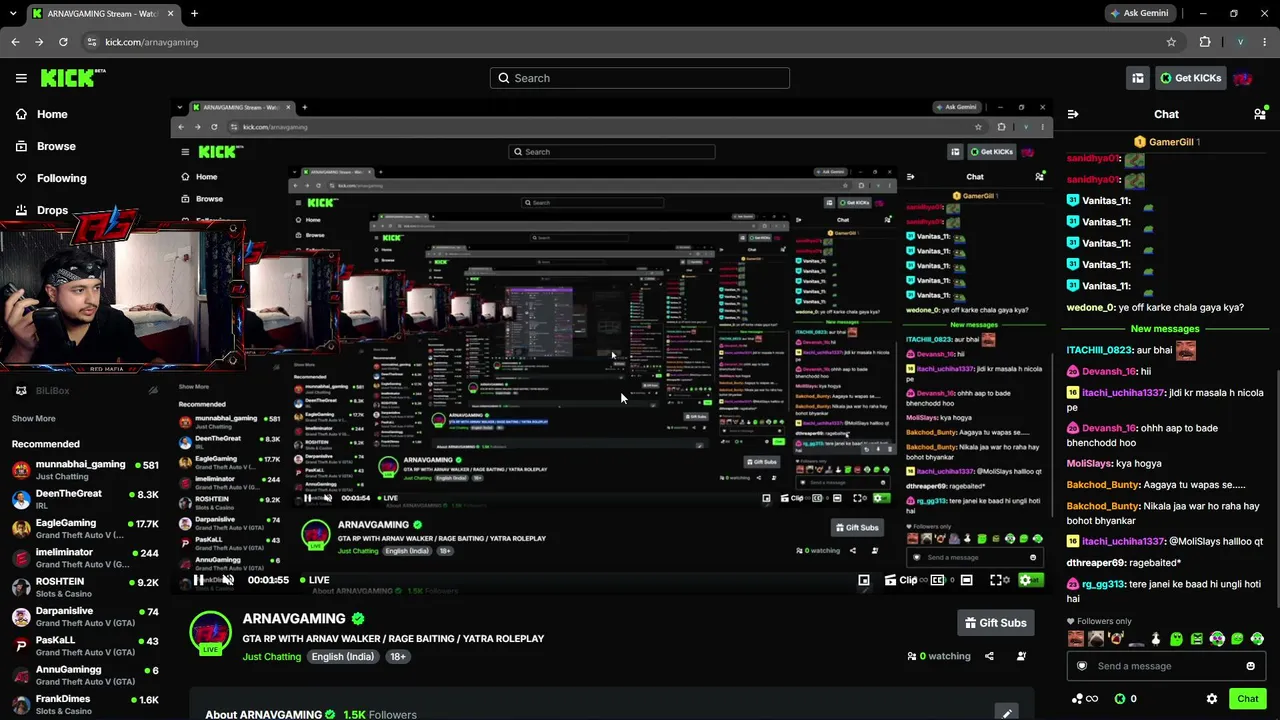This screenshot has width=1280, height=720.
Task: Click username MoliSlays in chat
Action: click(x=1089, y=464)
